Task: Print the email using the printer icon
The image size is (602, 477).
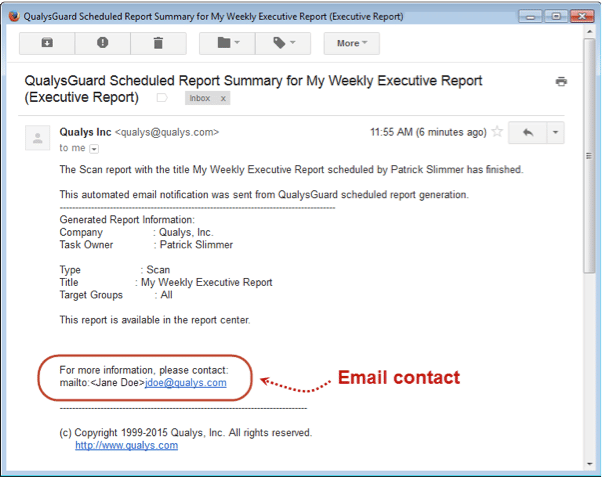Action: tap(561, 81)
